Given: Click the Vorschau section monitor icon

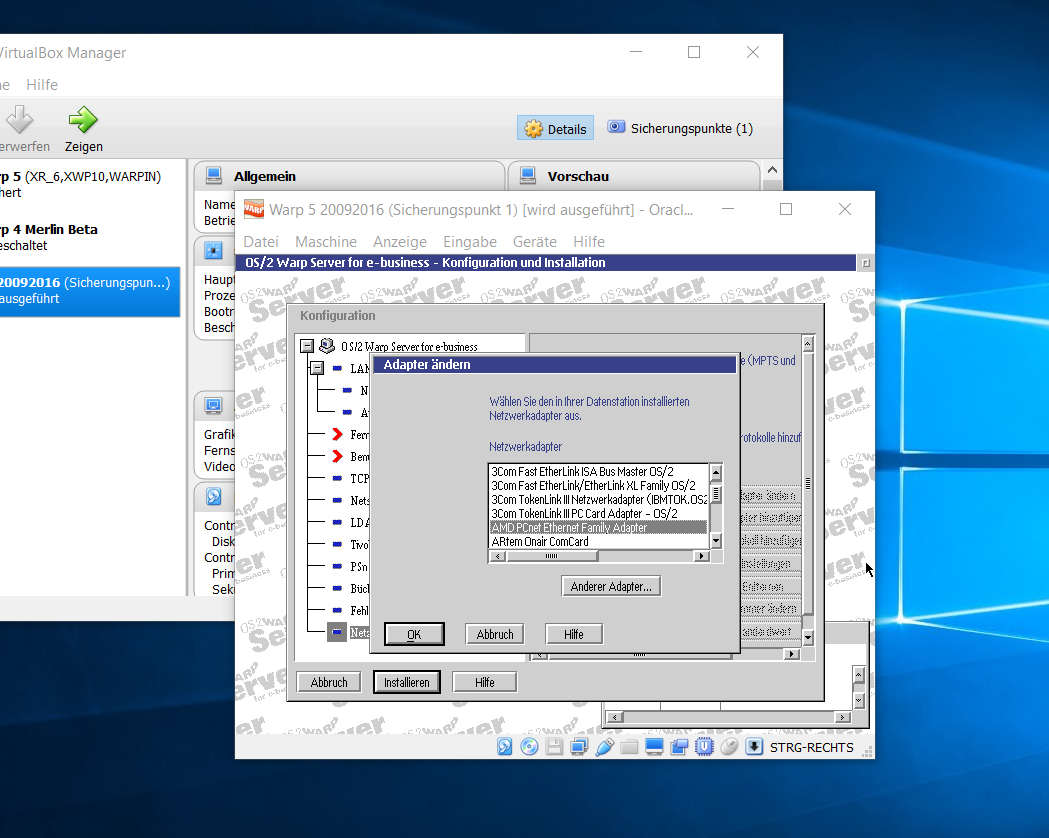Looking at the screenshot, I should coord(528,175).
